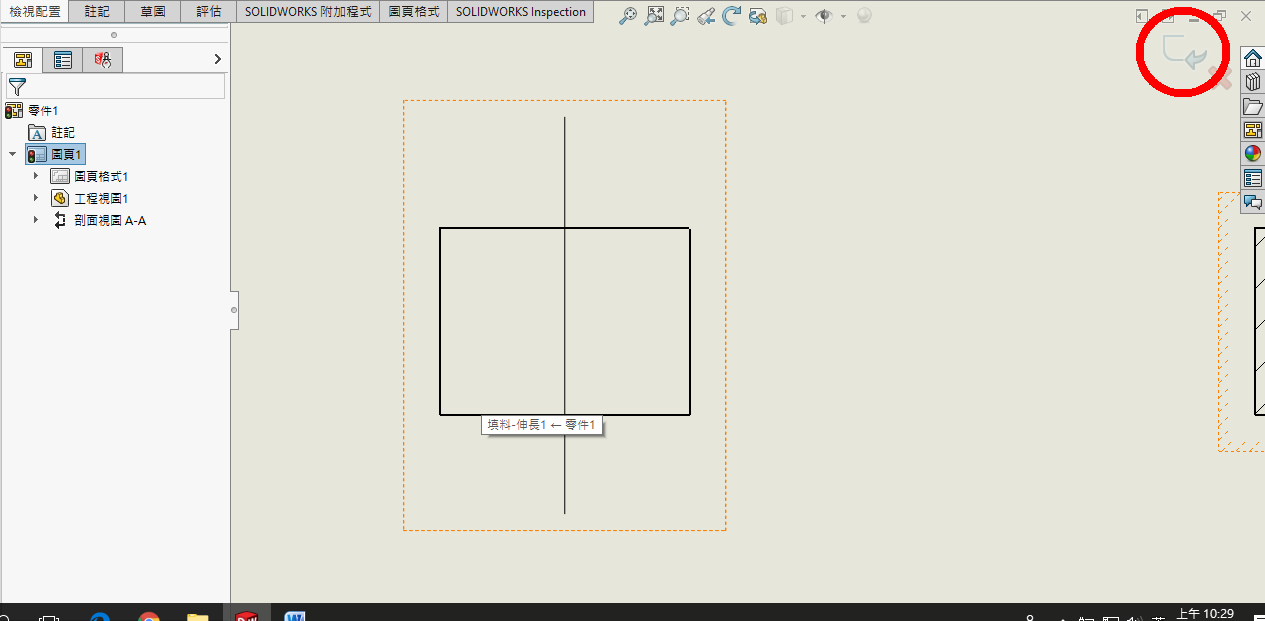1265x621 pixels.
Task: Expand the 圖頁格式1 node
Action: pos(35,176)
